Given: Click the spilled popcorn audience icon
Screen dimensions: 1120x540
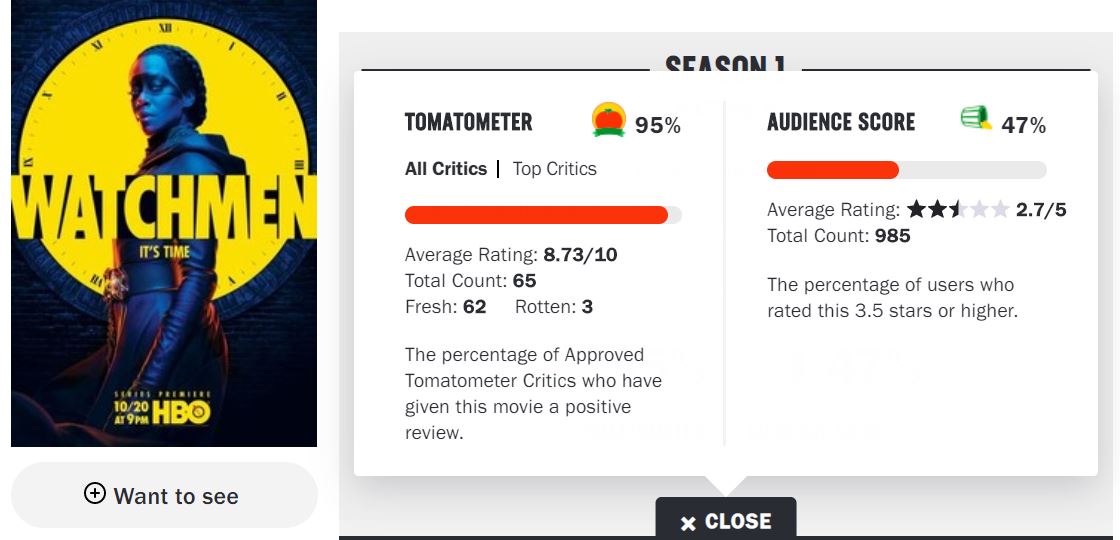Looking at the screenshot, I should click(x=975, y=120).
